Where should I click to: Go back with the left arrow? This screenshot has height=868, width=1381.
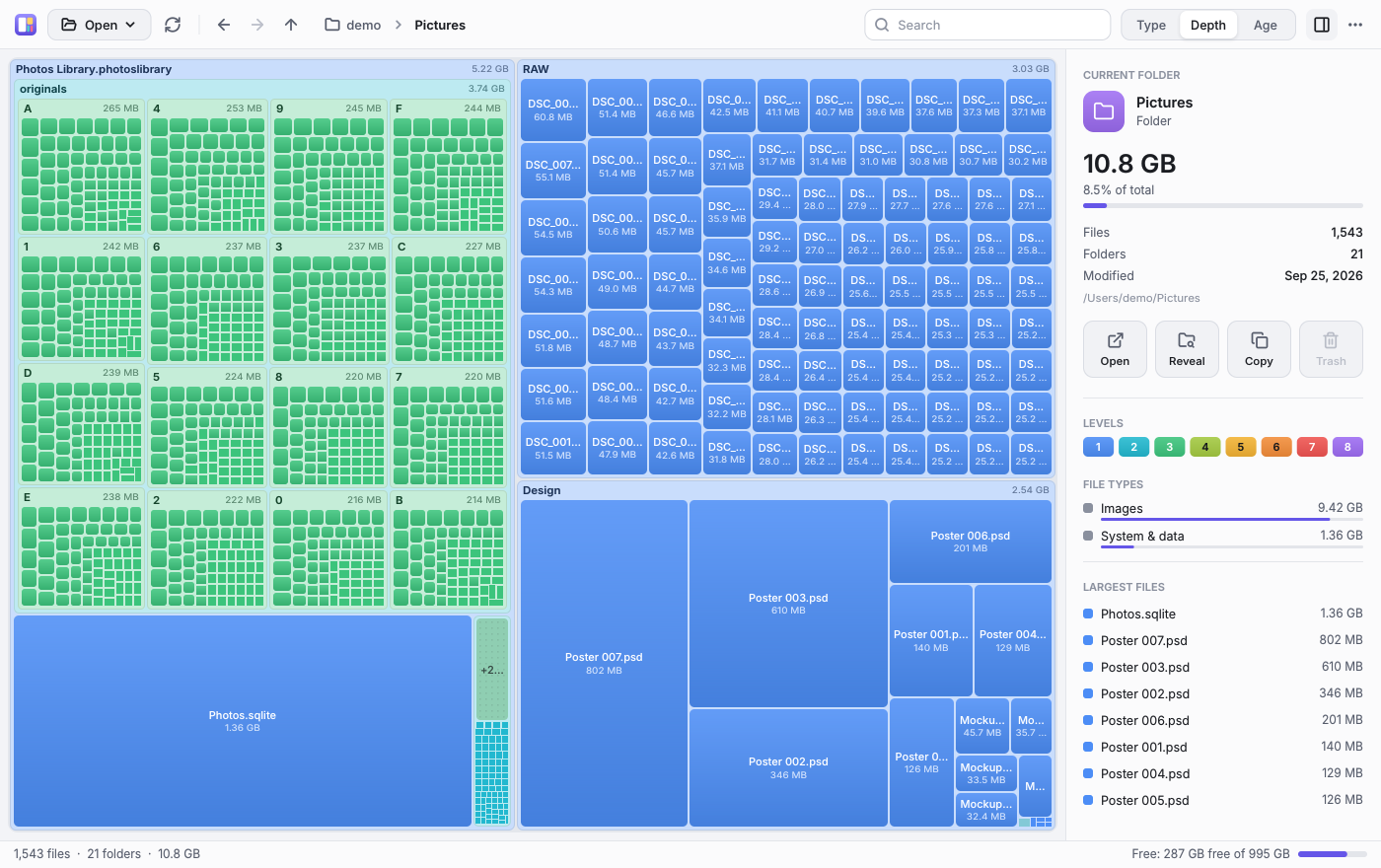224,25
